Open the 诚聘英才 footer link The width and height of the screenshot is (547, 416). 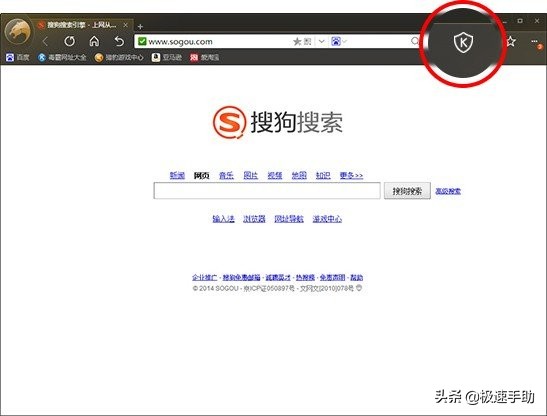click(x=278, y=277)
